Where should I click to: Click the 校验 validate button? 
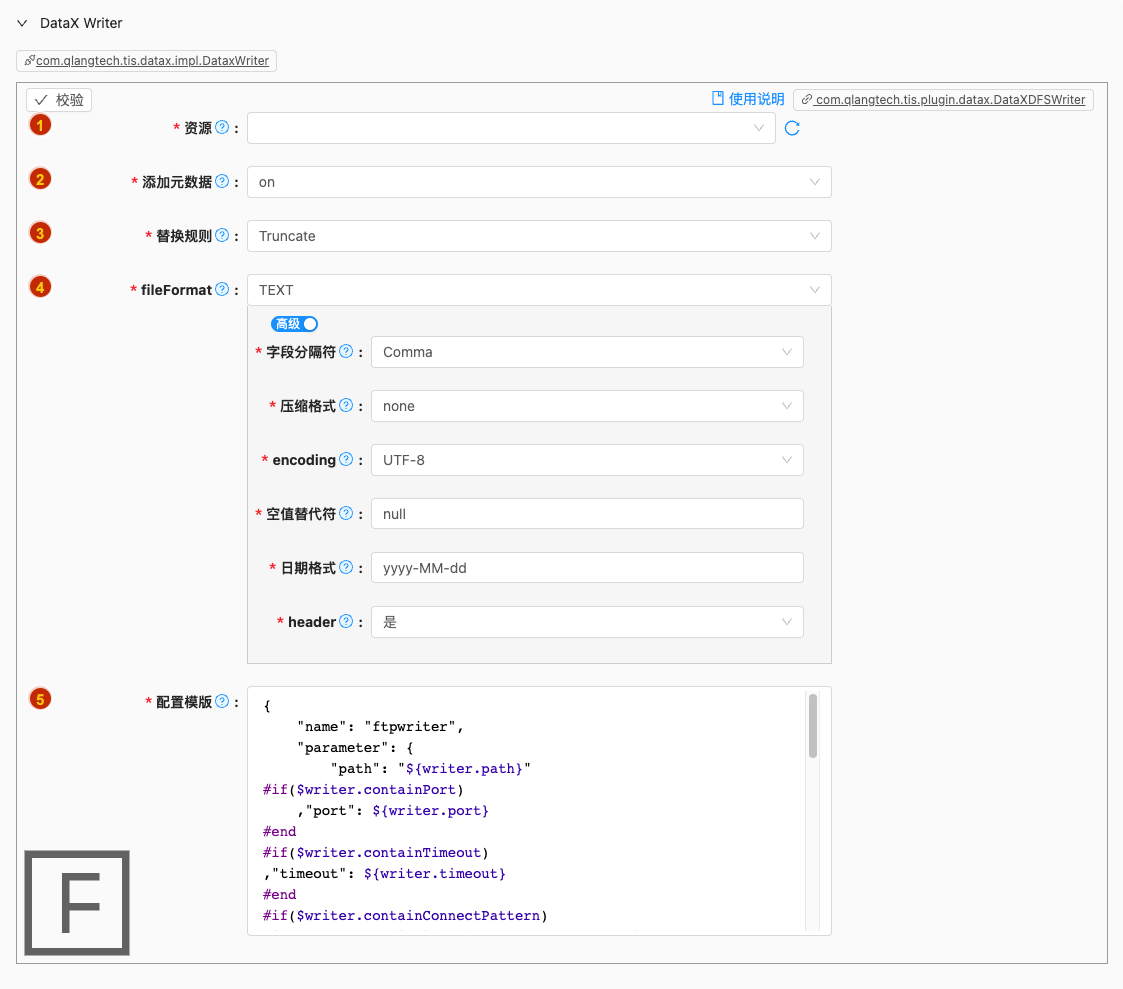pos(59,100)
